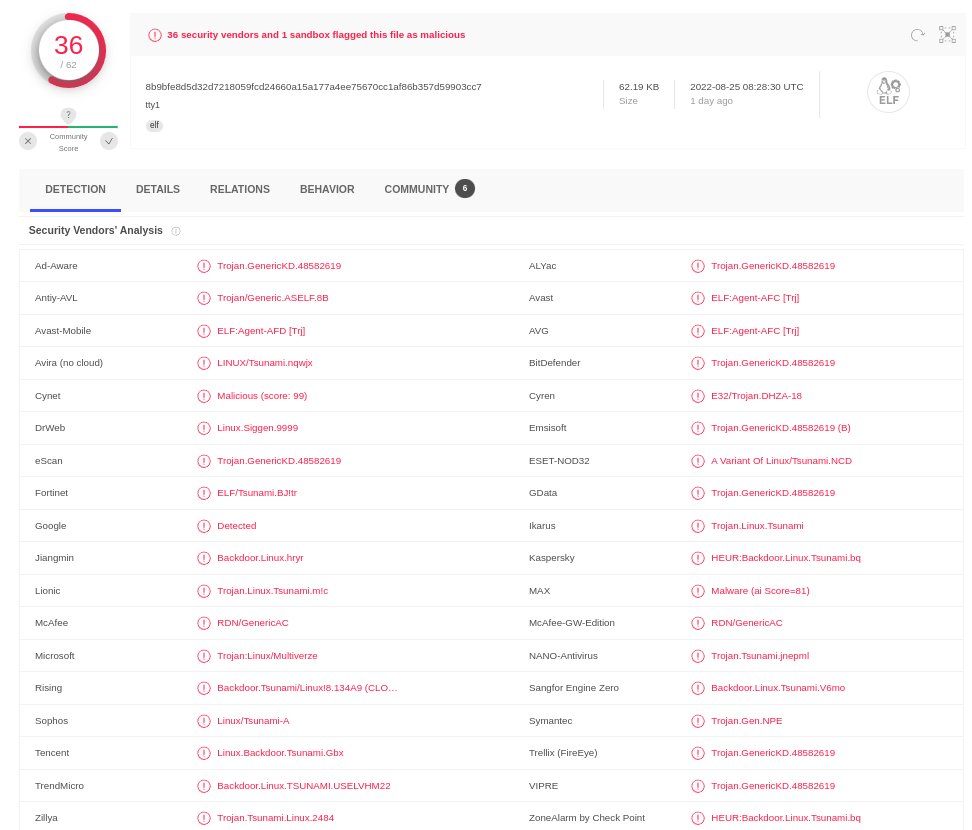Click the alert icon for ESET-NOD32 result

[x=698, y=461]
